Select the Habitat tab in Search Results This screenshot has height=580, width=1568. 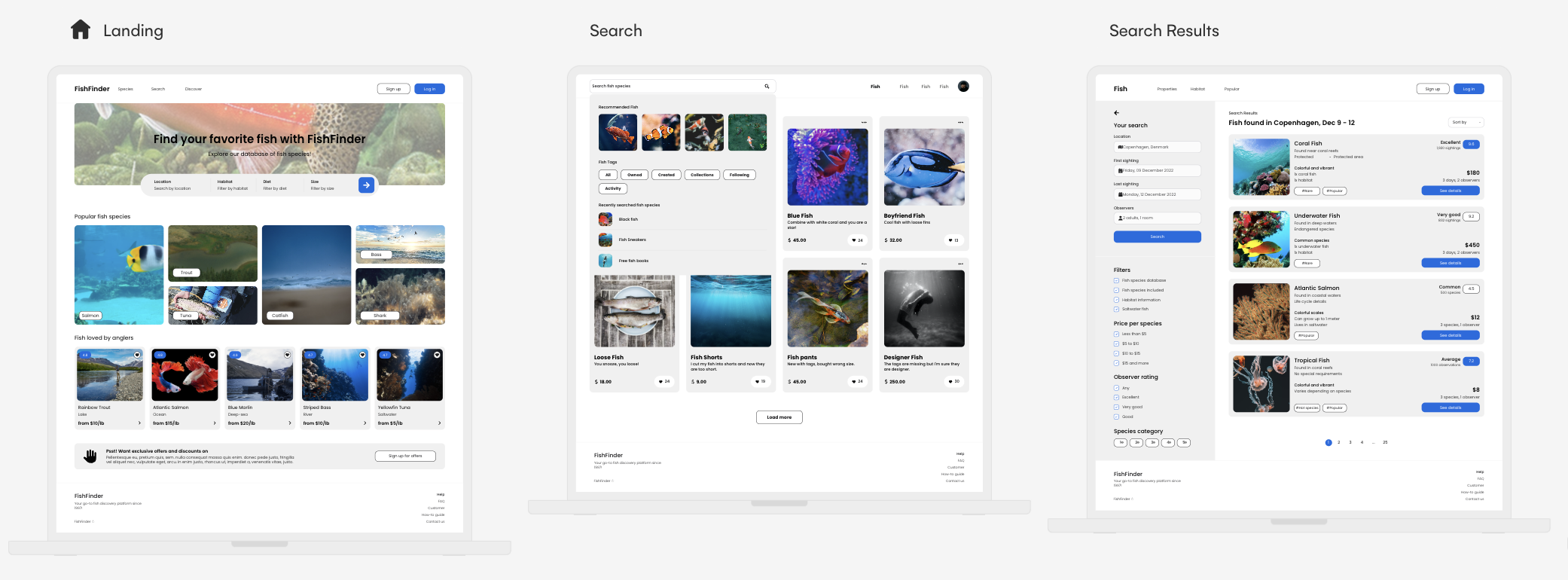pyautogui.click(x=1197, y=89)
